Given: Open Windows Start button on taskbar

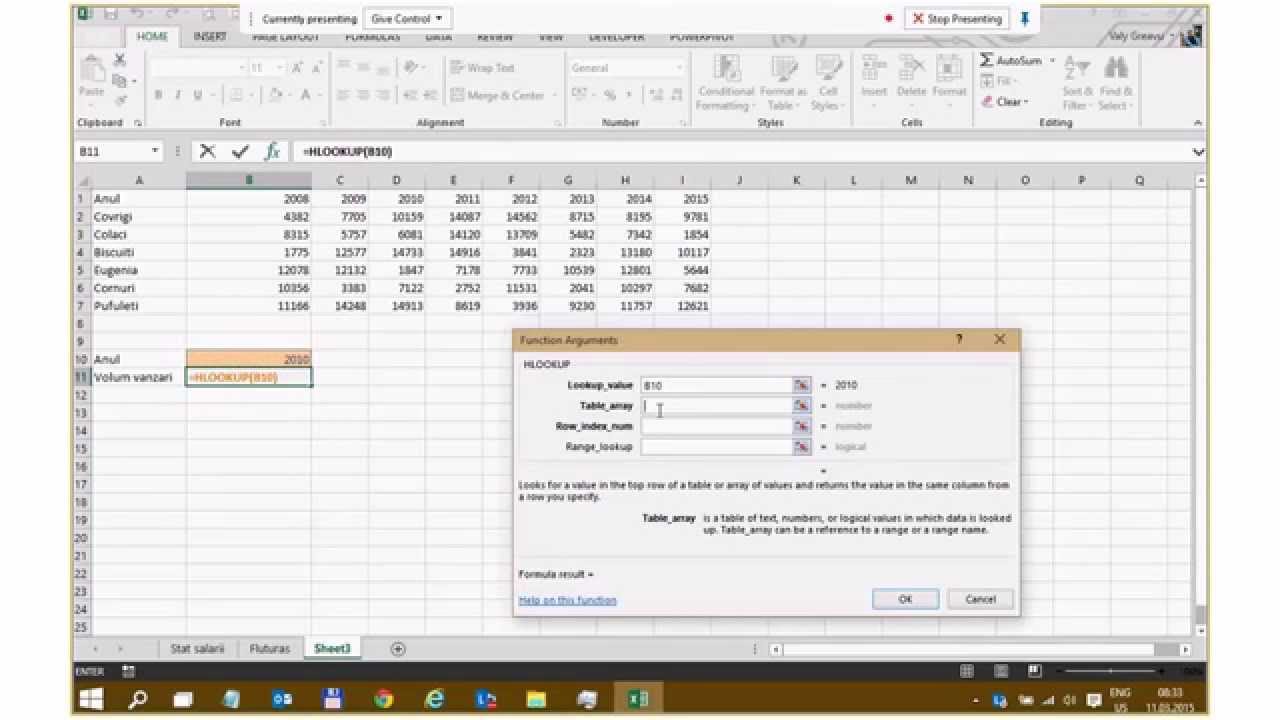Looking at the screenshot, I should [x=92, y=699].
